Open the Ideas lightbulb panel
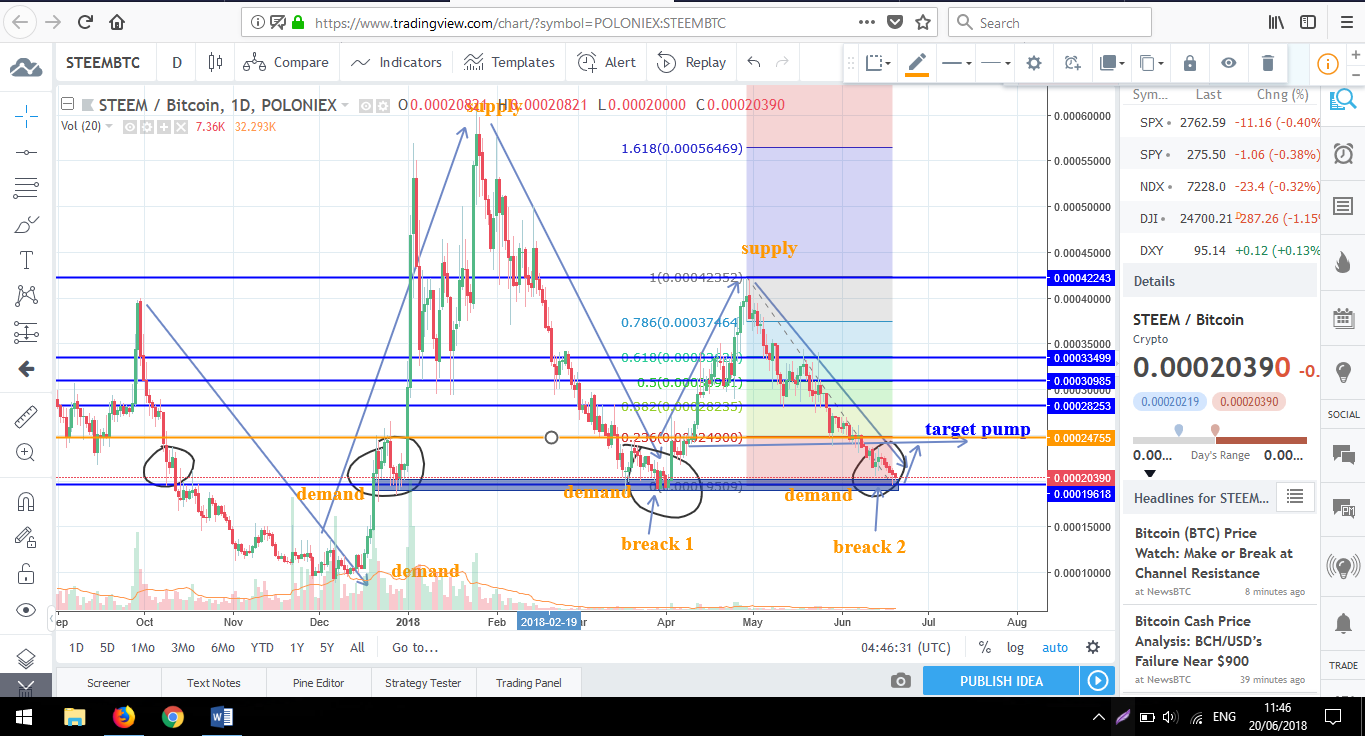Viewport: 1365px width, 736px height. coord(1343,372)
